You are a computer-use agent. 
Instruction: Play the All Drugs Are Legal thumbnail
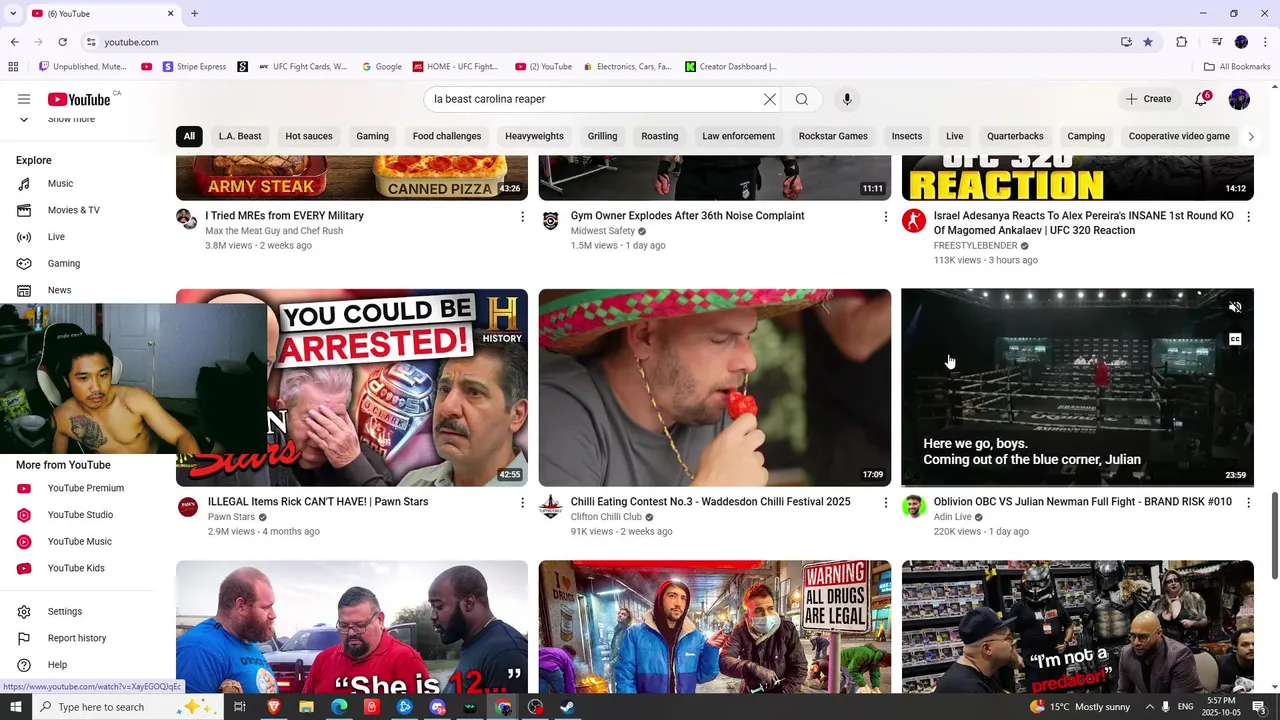coord(715,627)
